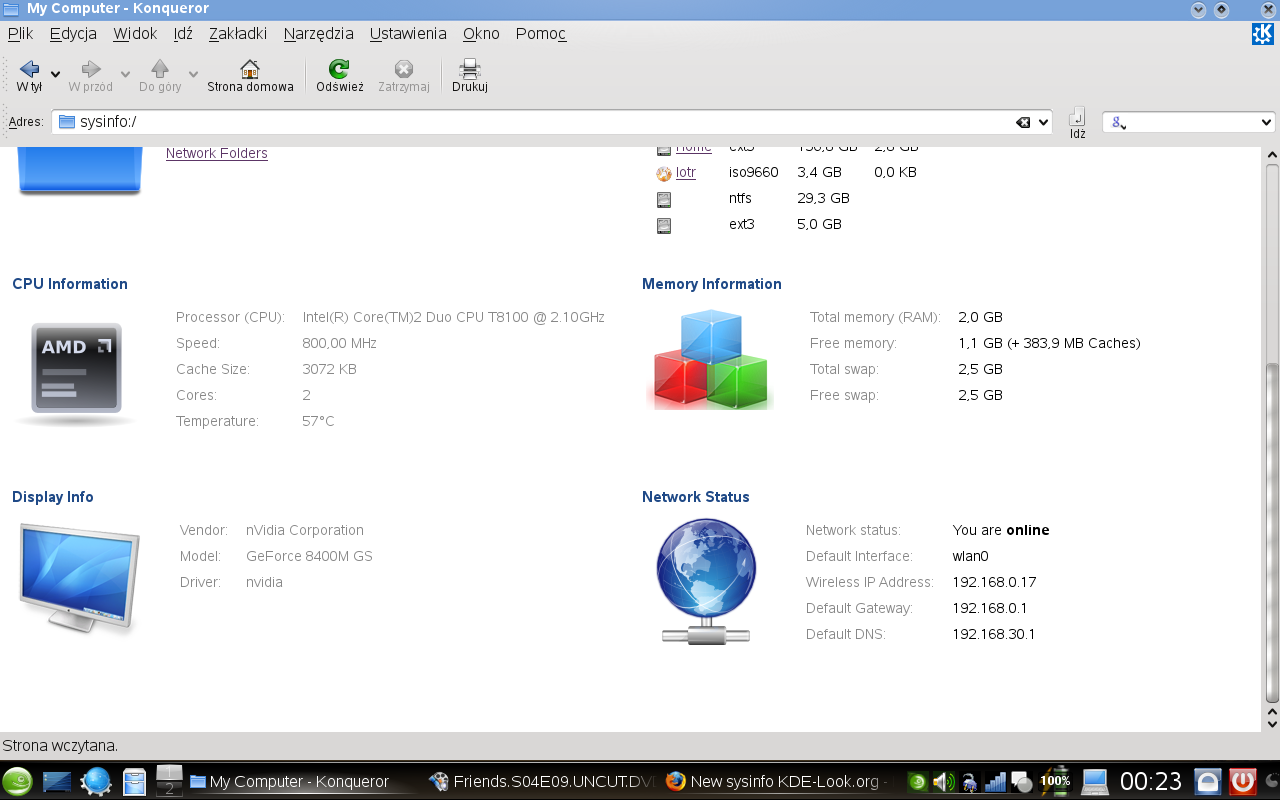Open the lotr disc link
The image size is (1280, 800).
pyautogui.click(x=686, y=172)
